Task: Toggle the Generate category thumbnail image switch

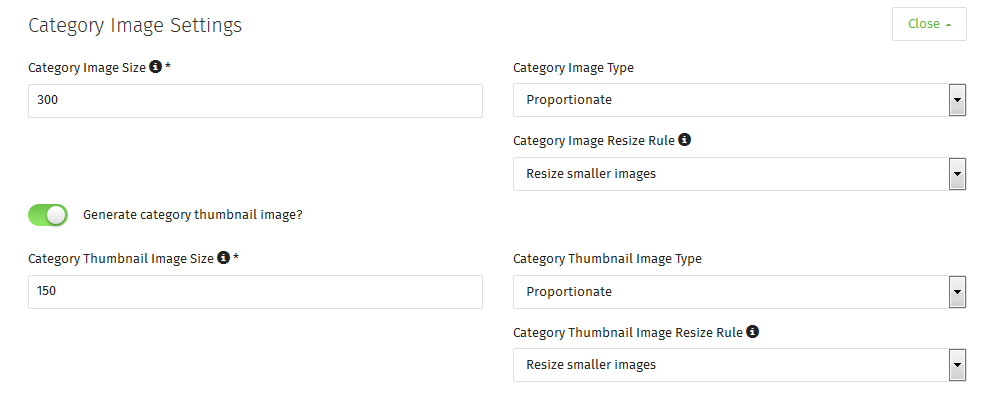Action: click(x=48, y=215)
